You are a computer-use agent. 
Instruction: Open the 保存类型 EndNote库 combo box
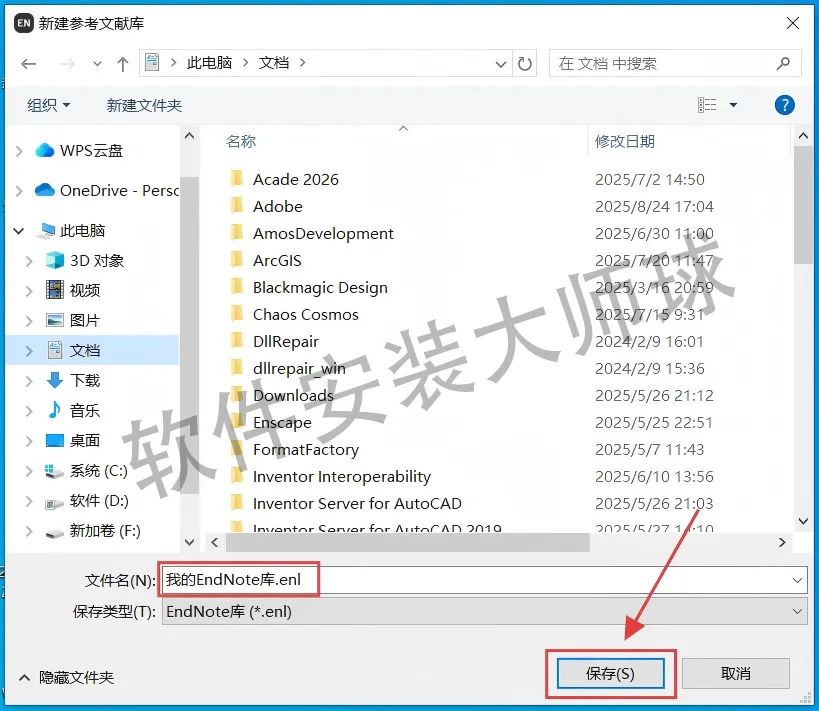484,612
